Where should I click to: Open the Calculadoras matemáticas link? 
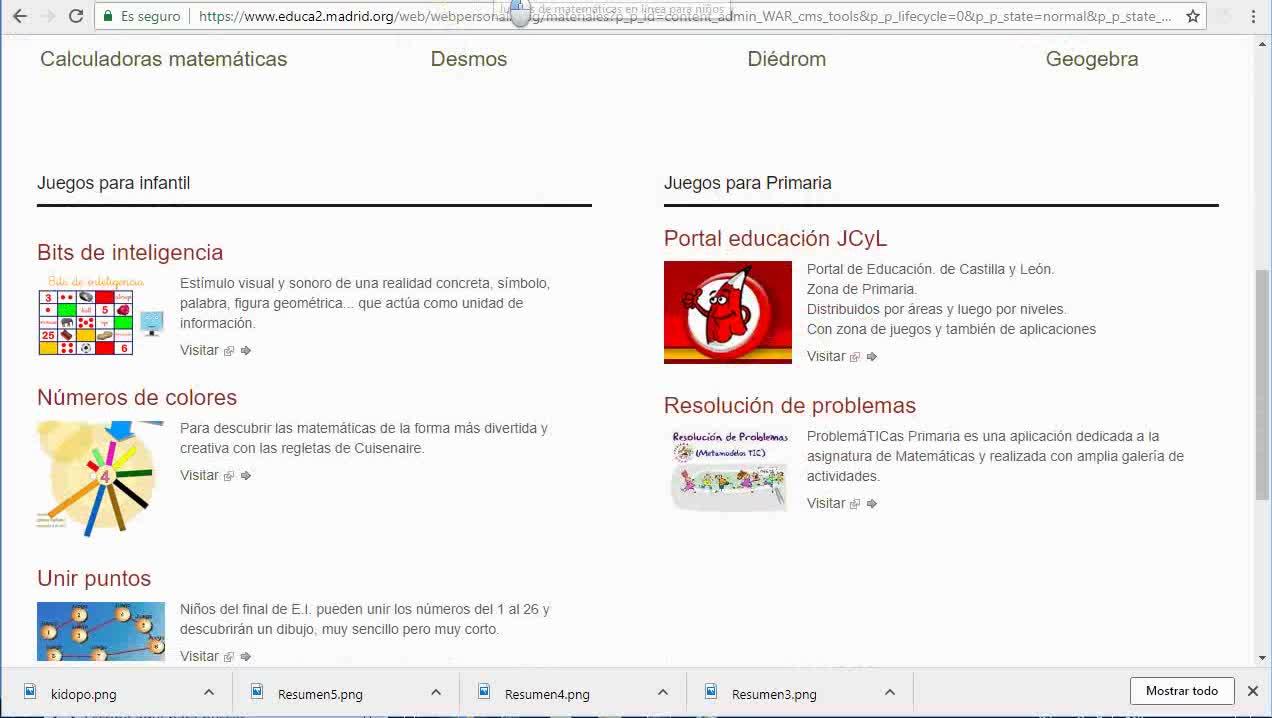[163, 59]
